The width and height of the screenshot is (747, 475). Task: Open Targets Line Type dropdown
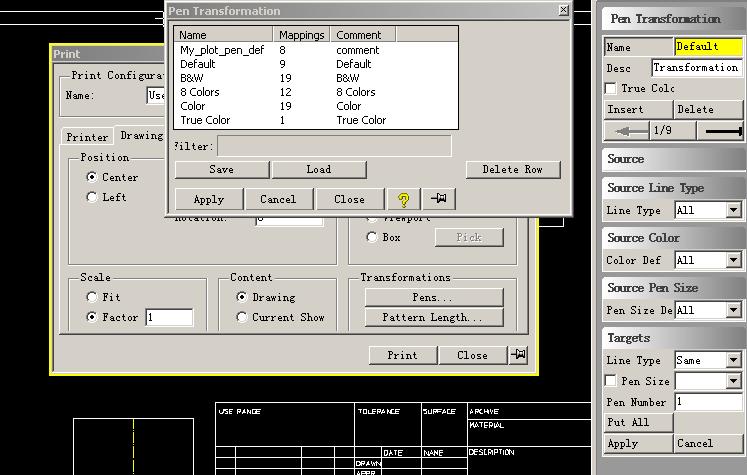[734, 360]
